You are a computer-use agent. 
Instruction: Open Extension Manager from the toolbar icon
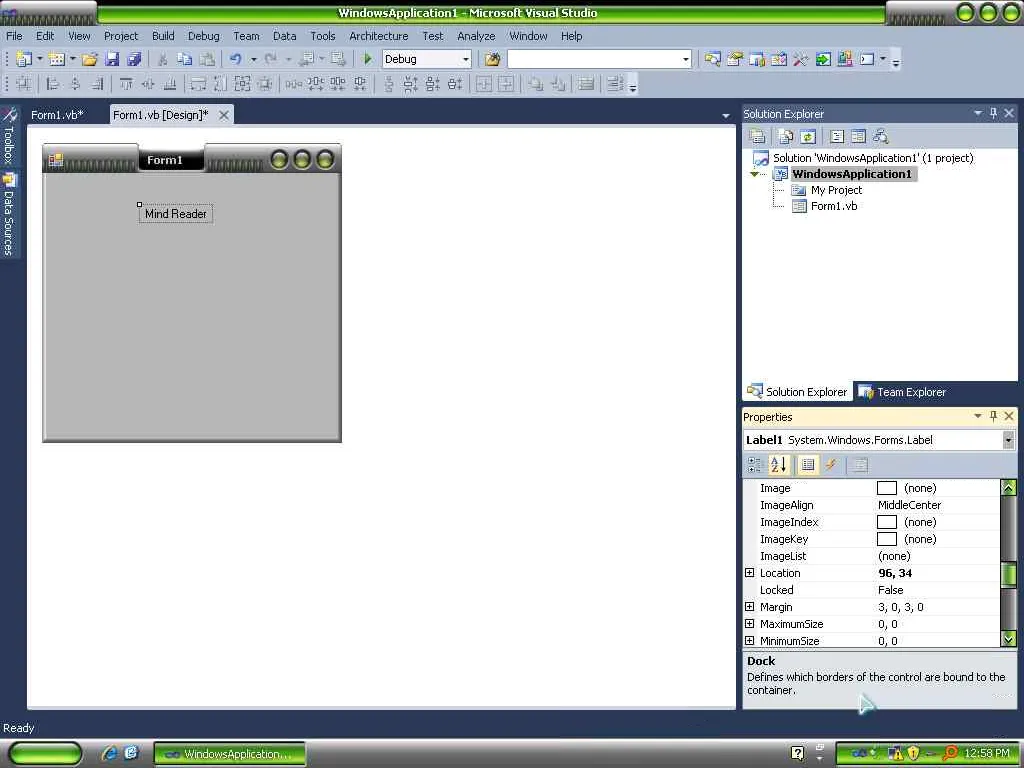[x=845, y=59]
